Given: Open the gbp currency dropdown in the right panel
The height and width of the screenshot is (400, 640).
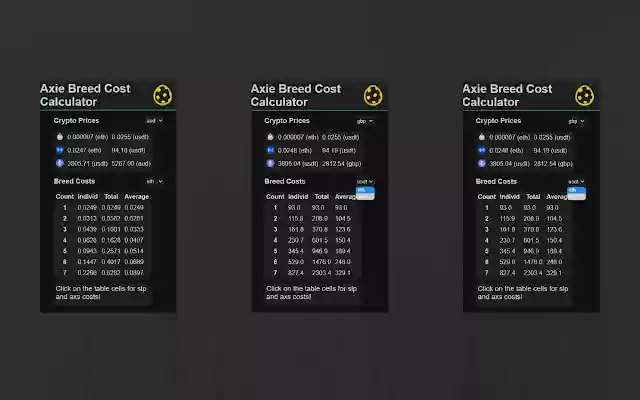Looking at the screenshot, I should pyautogui.click(x=576, y=121).
